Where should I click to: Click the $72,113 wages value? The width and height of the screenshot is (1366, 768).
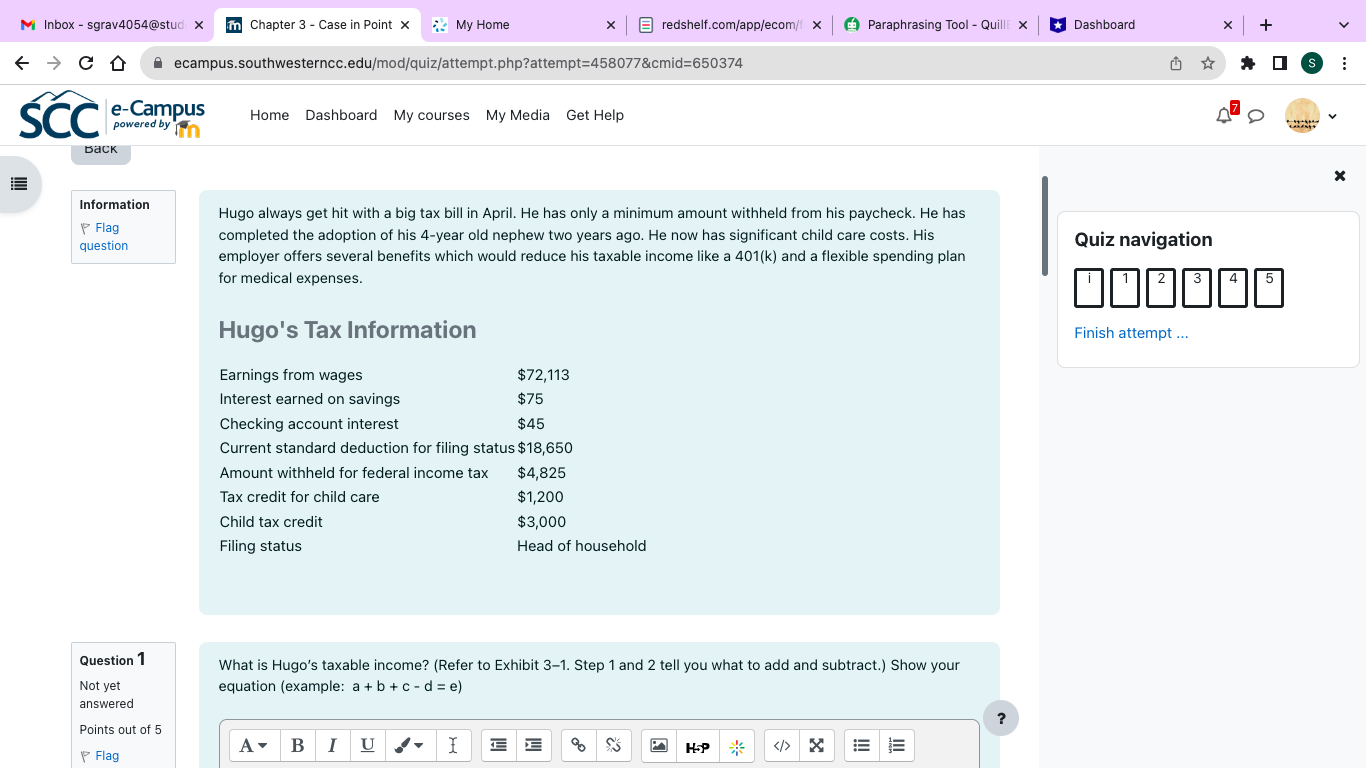point(543,375)
